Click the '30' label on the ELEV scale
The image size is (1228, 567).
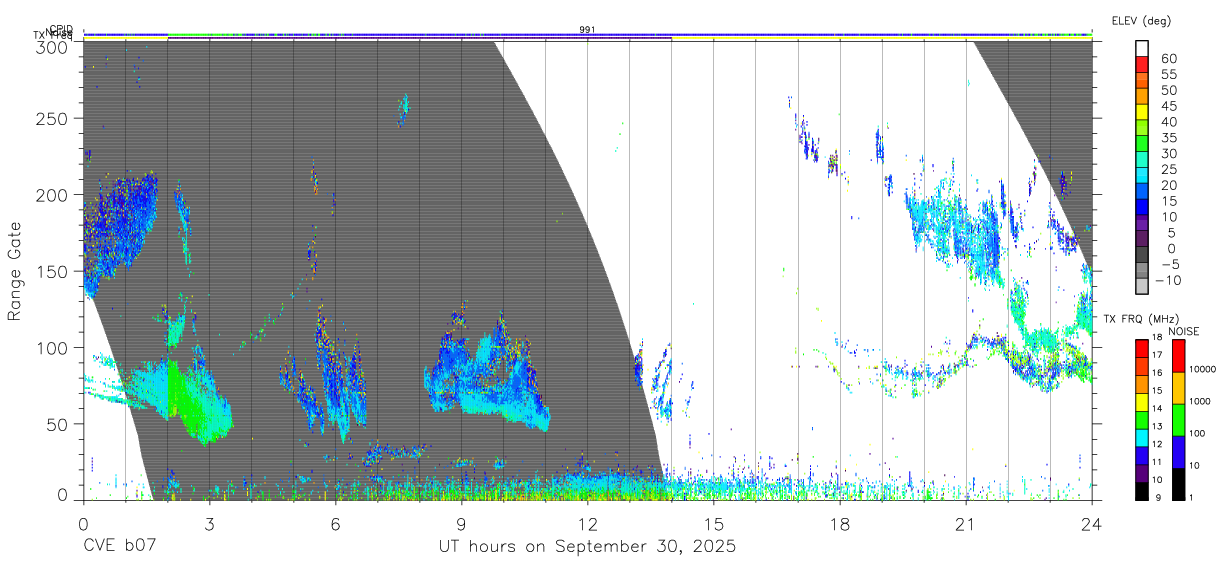(x=1169, y=153)
